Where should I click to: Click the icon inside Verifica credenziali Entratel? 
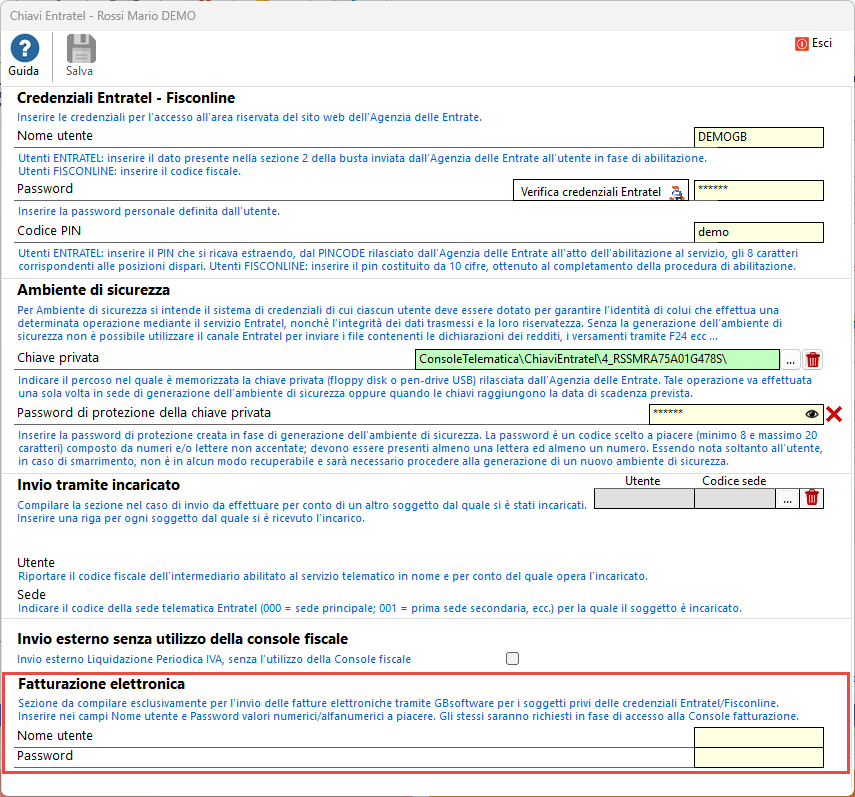pos(677,192)
